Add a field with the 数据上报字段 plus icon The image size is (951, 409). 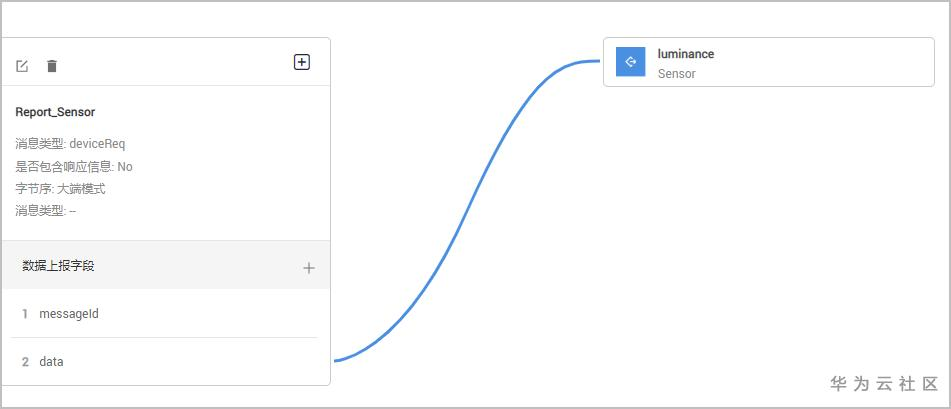point(309,268)
